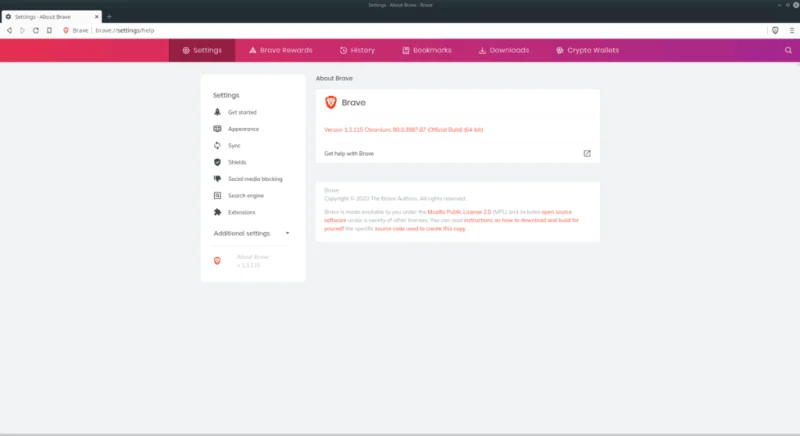Click the Sync arrows icon
Viewport: 800px width, 436px height.
(217, 145)
